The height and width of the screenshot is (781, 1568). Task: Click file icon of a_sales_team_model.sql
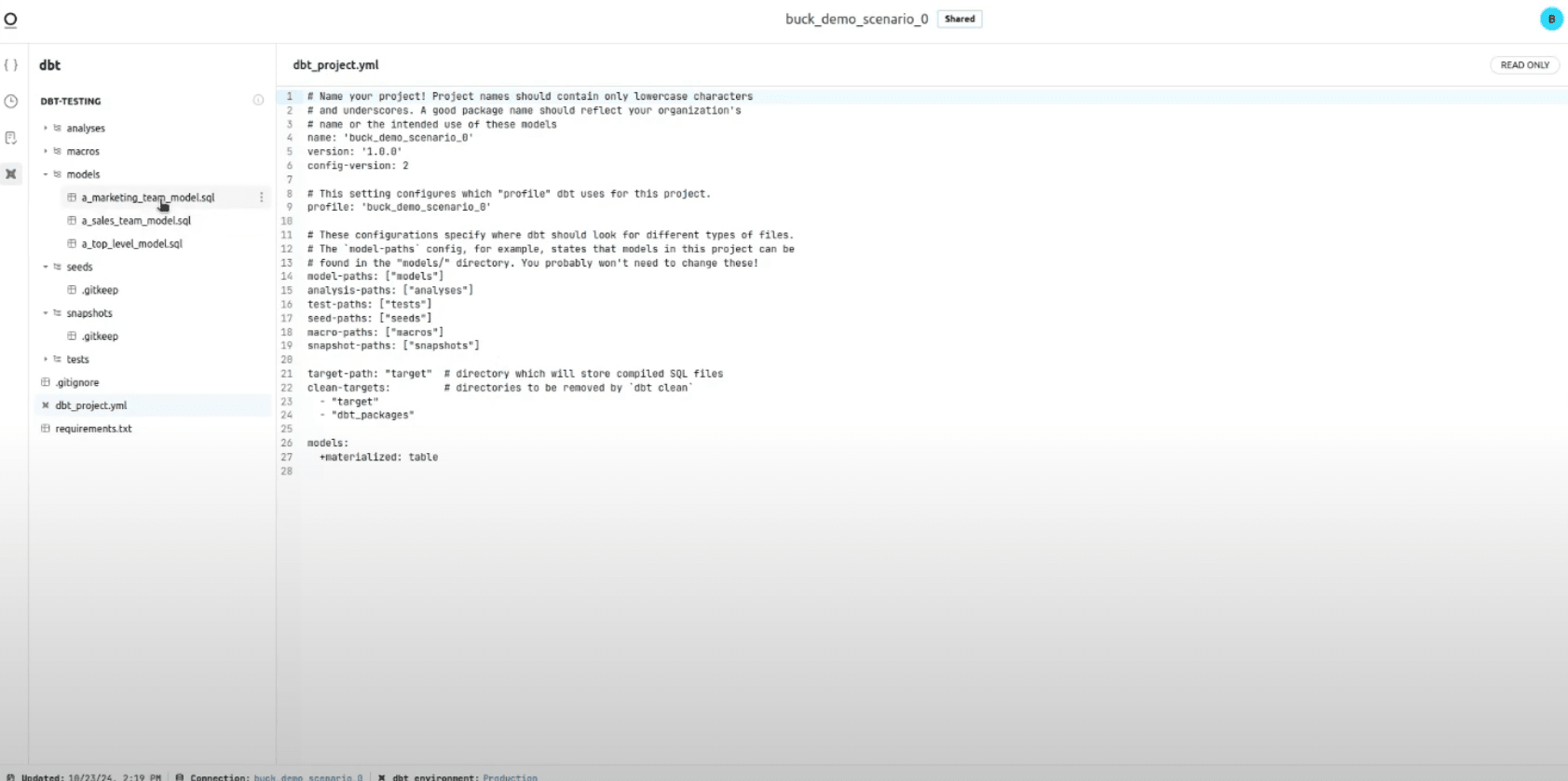click(x=72, y=221)
